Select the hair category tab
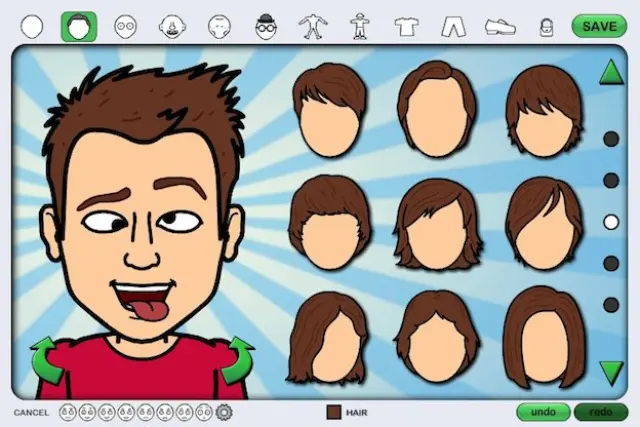 (x=79, y=26)
